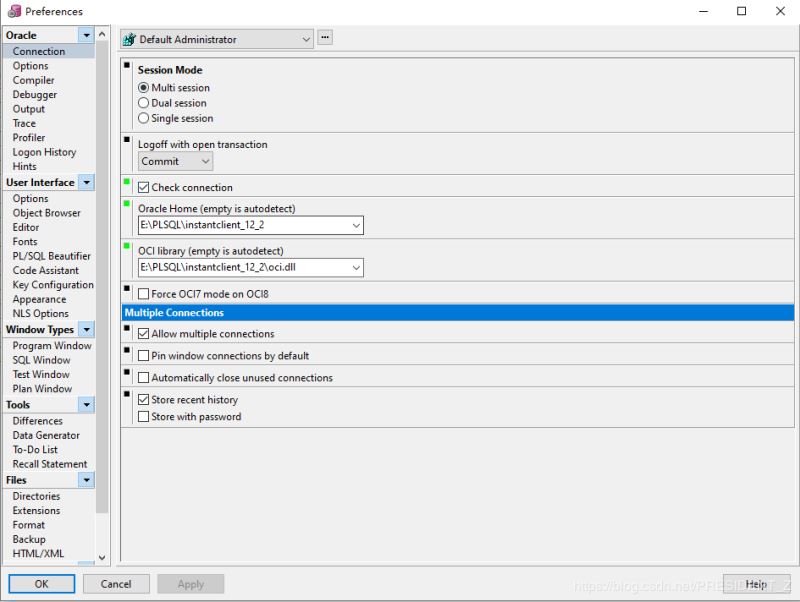Image resolution: width=800 pixels, height=602 pixels.
Task: Enable Store with password checkbox
Action: pos(143,417)
